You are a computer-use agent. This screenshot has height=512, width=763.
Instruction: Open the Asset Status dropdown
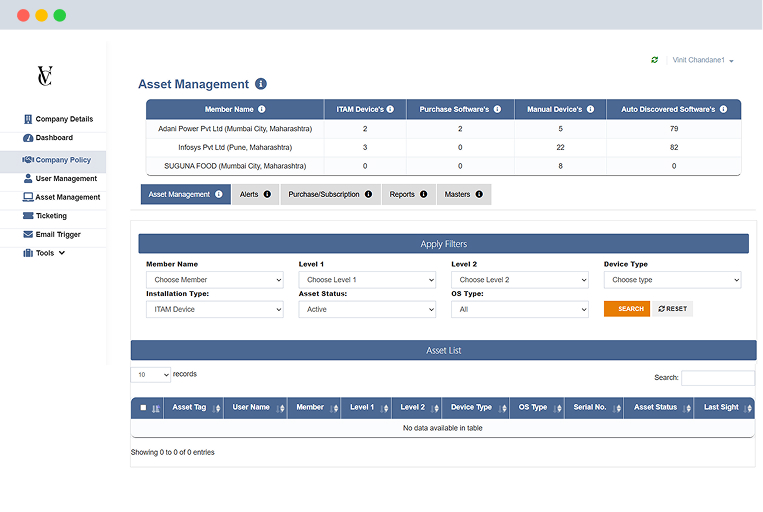(366, 310)
